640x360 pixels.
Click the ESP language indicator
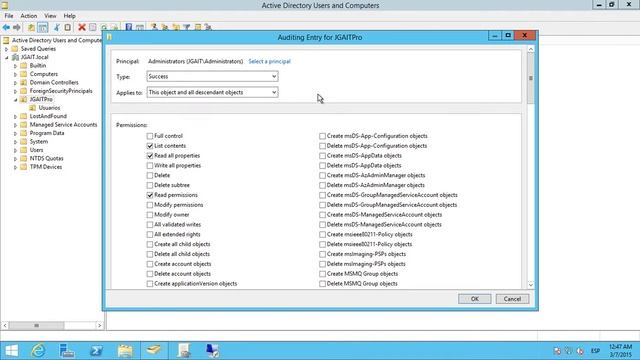click(x=596, y=351)
